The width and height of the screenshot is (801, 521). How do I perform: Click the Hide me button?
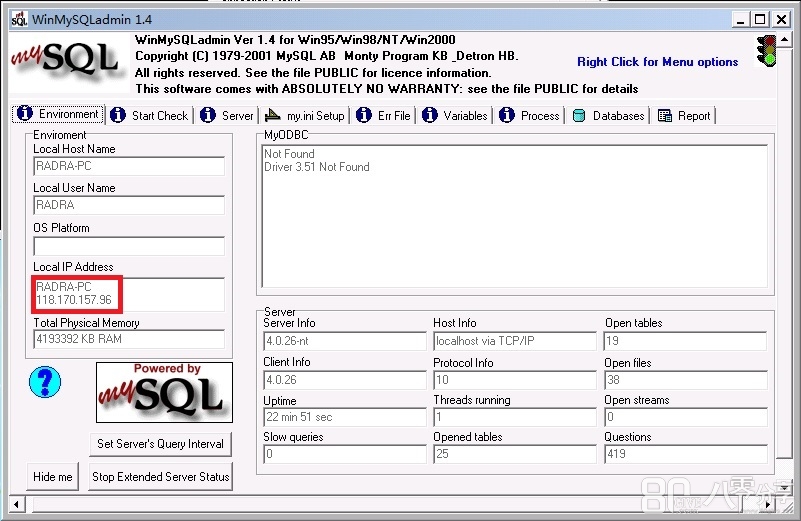click(53, 477)
